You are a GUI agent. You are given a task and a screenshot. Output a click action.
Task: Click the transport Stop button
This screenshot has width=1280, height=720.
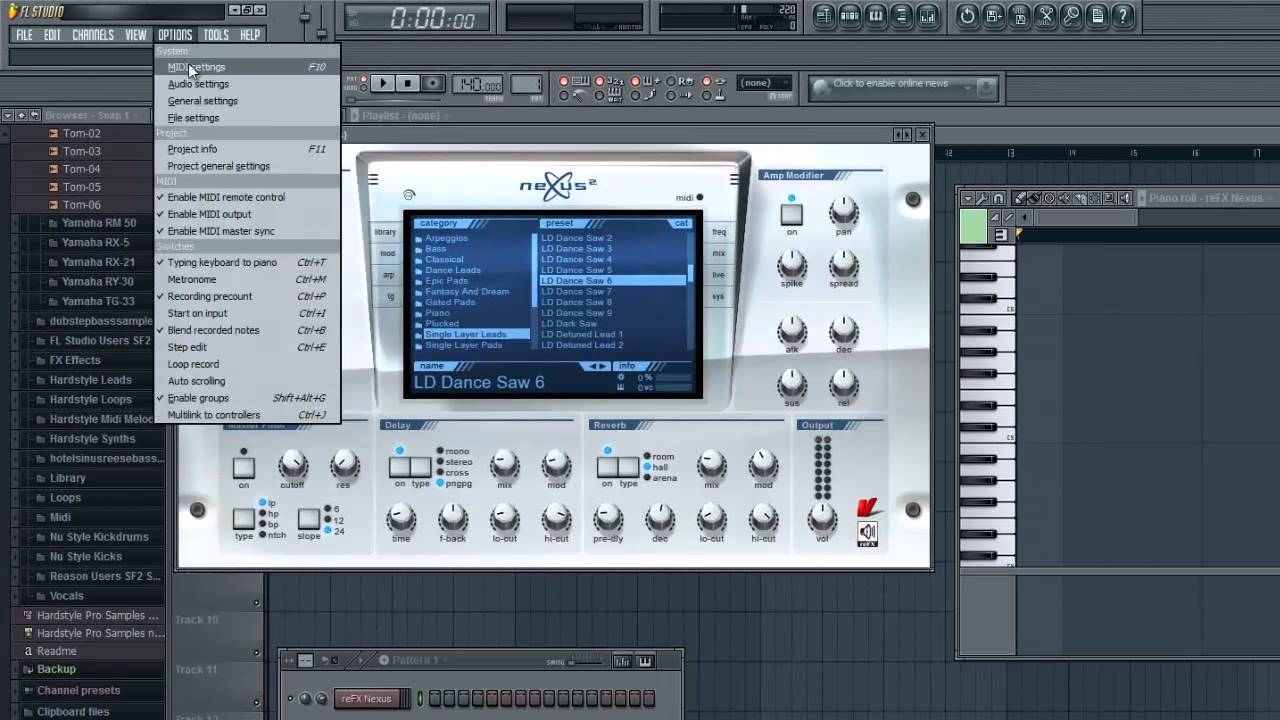407,84
